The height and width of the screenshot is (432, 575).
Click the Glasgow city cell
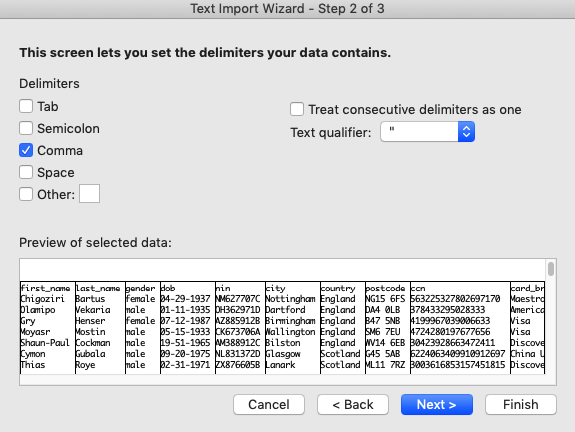pyautogui.click(x=283, y=354)
